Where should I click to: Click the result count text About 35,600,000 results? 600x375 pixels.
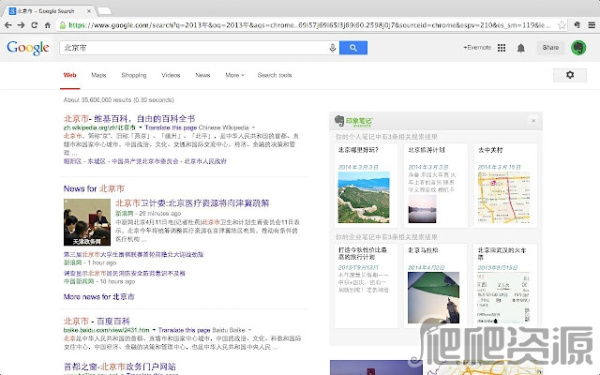pos(119,100)
